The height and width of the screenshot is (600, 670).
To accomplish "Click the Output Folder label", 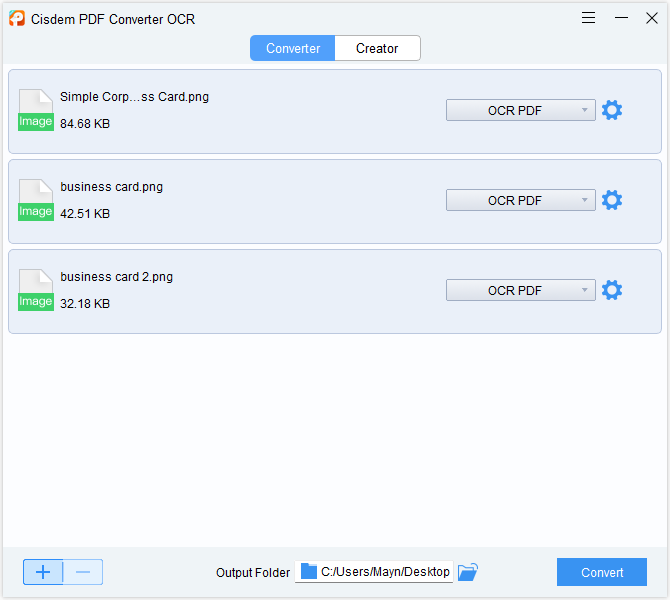I will tap(253, 573).
